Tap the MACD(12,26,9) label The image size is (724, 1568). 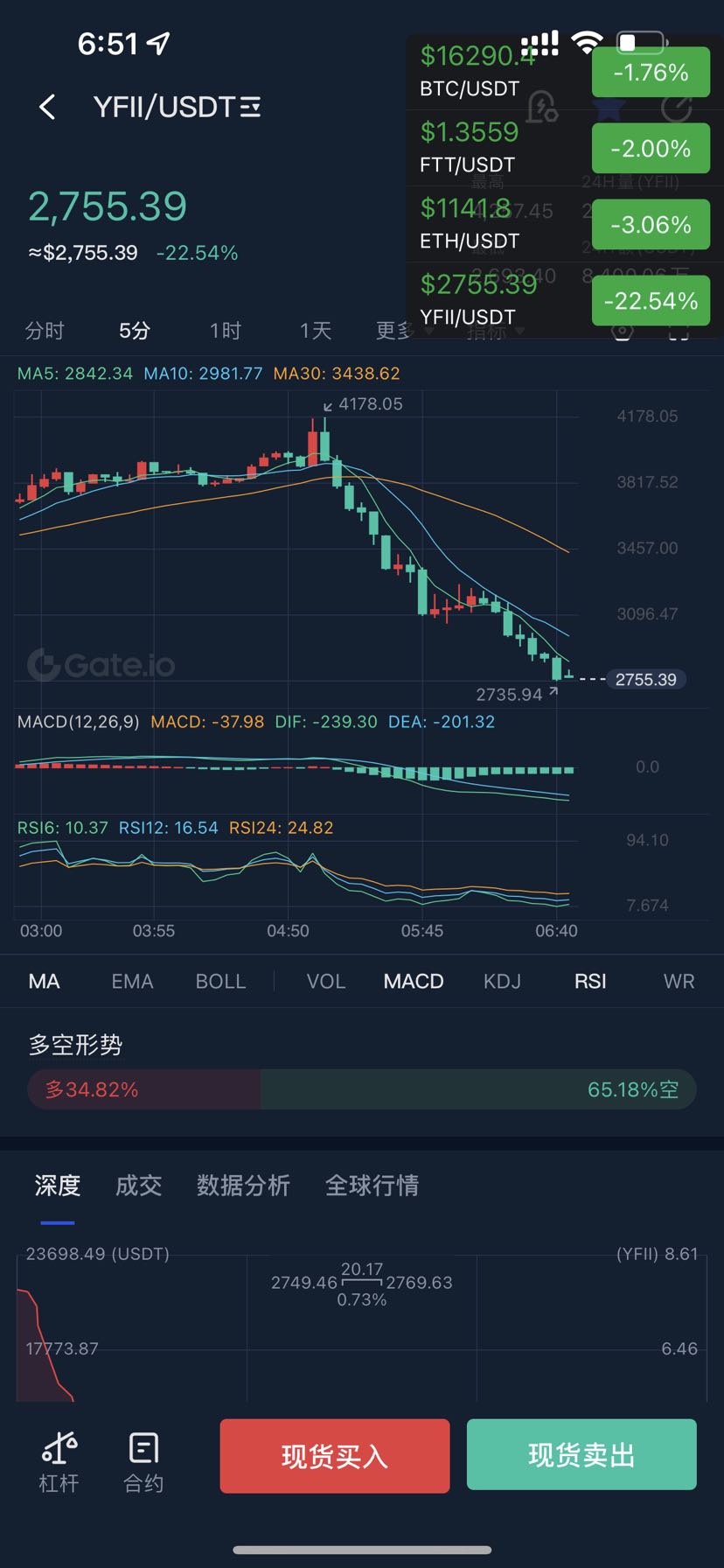tap(79, 722)
